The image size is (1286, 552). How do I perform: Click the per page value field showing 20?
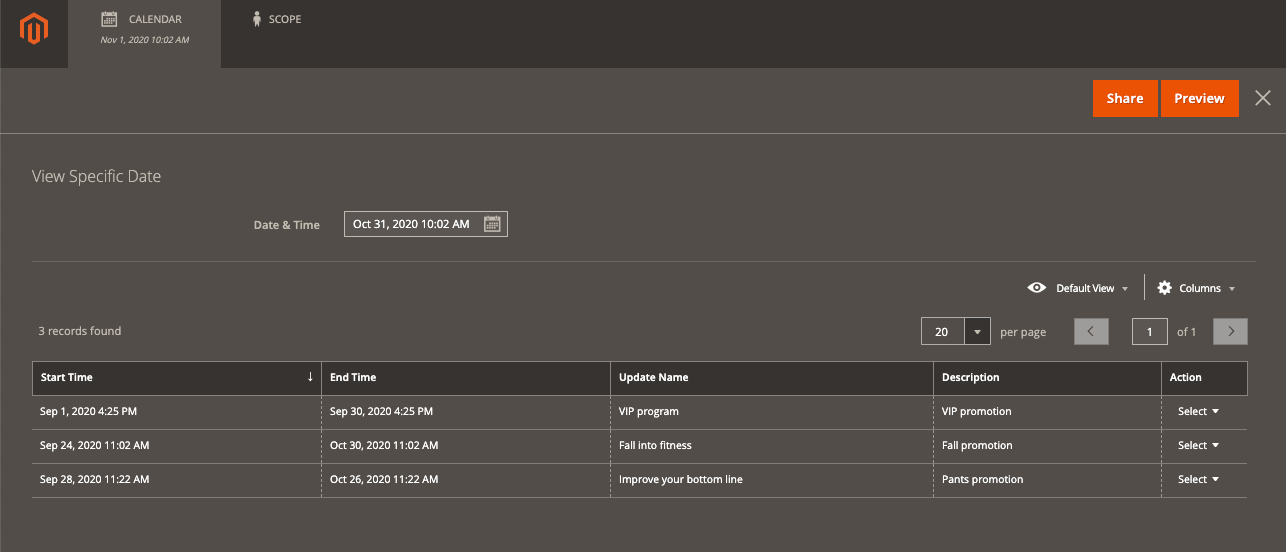coord(943,331)
